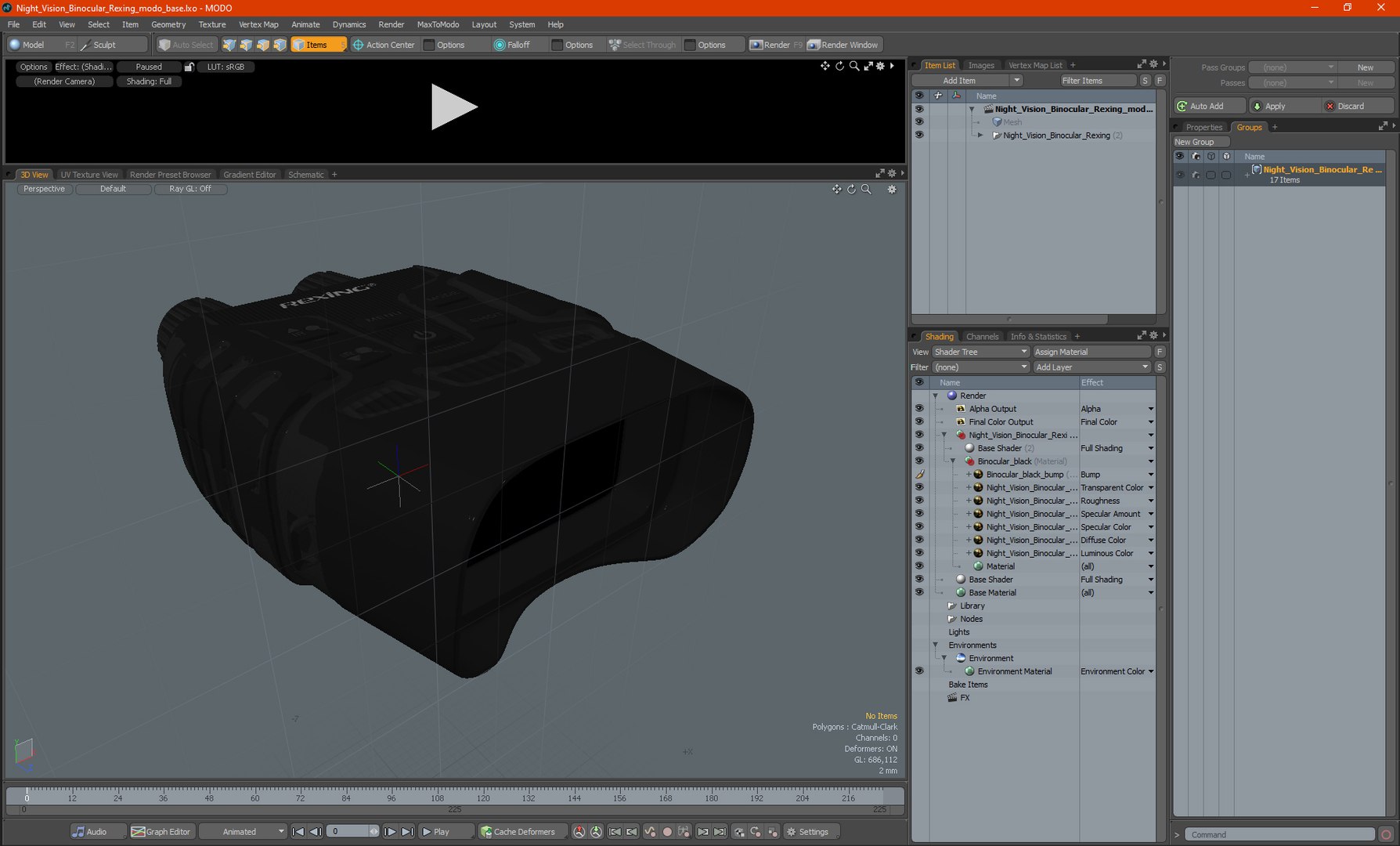Viewport: 1400px width, 846px height.
Task: Toggle visibility of Alpha Output
Action: pos(919,409)
